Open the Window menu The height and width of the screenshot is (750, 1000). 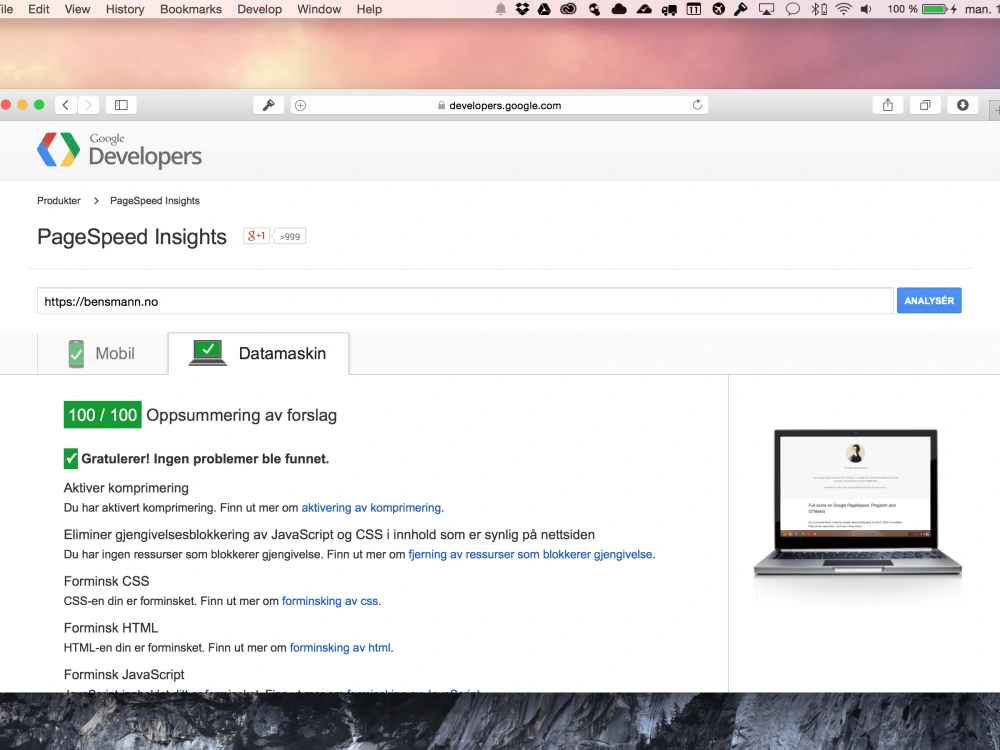point(319,9)
